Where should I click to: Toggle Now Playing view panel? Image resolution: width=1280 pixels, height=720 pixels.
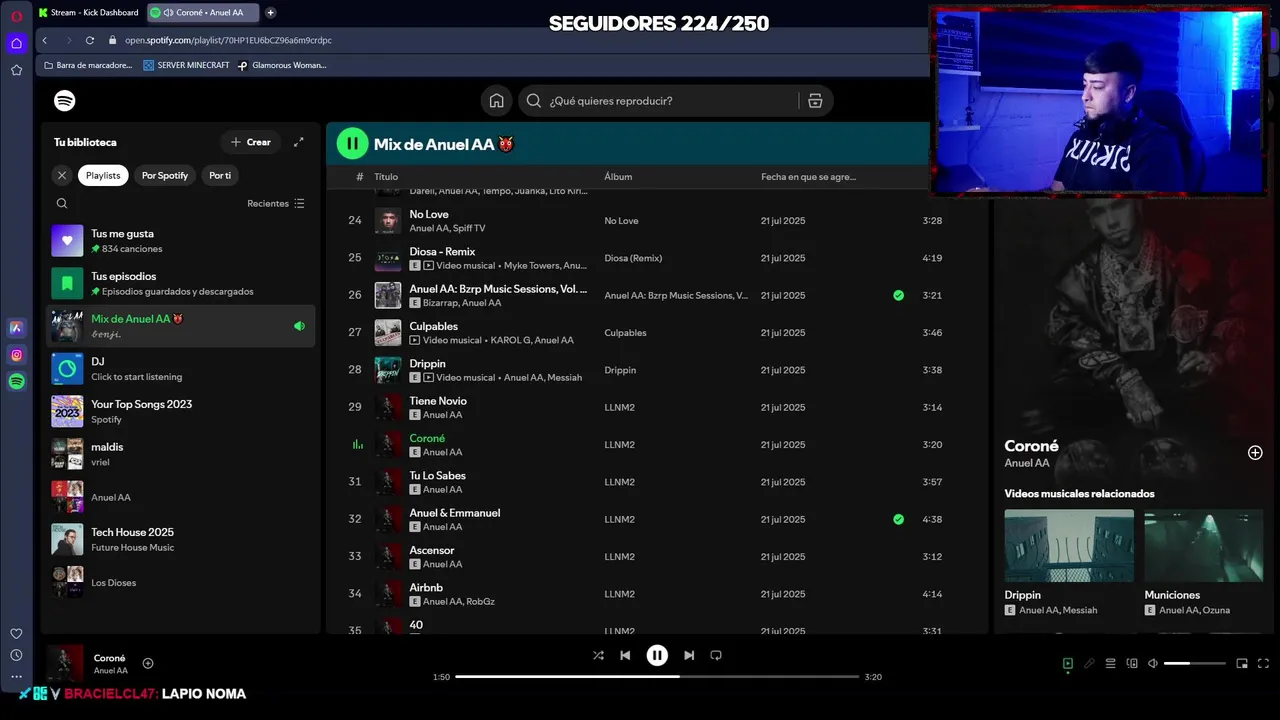tap(1068, 663)
